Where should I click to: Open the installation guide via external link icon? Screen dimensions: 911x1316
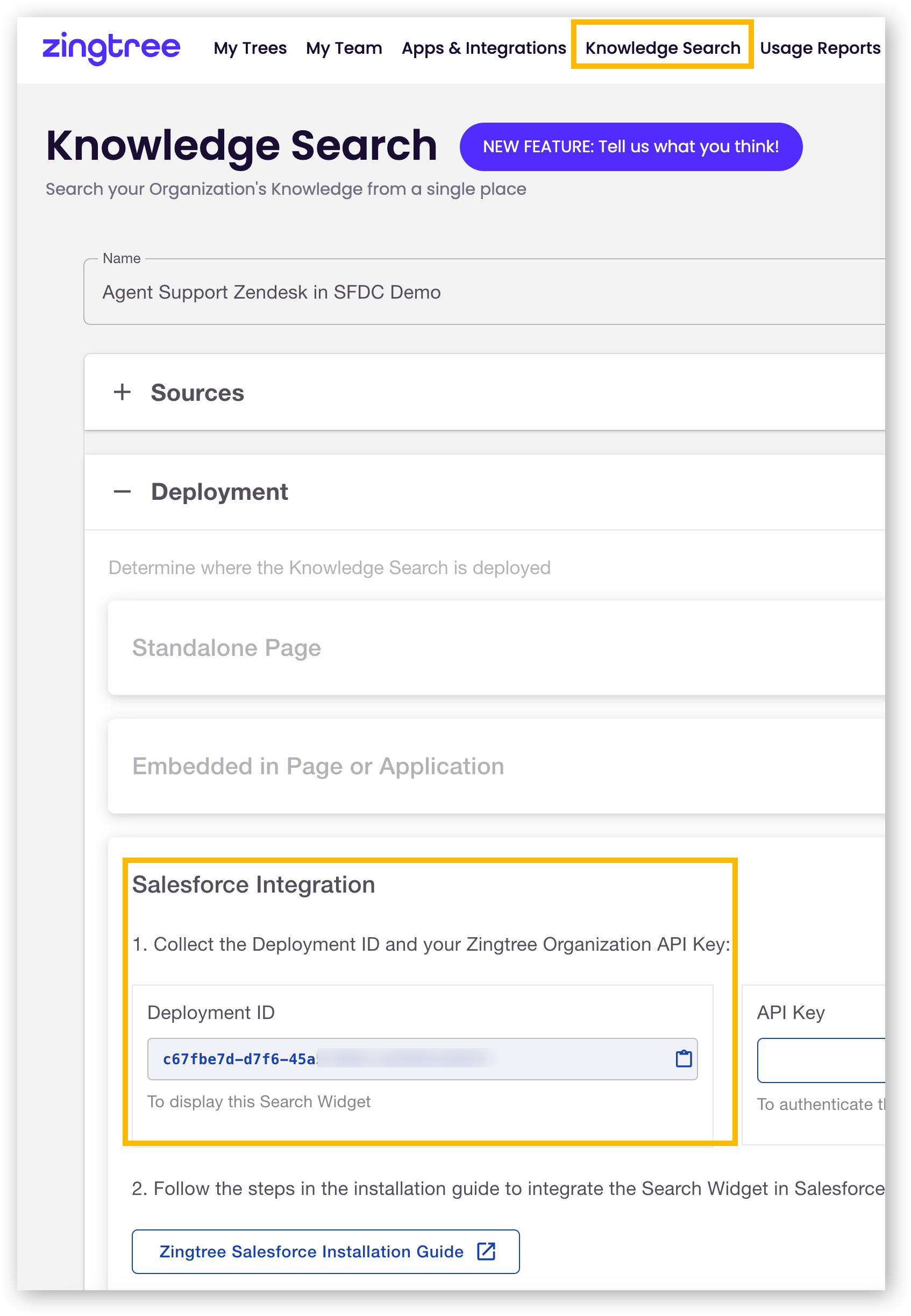(x=486, y=1251)
